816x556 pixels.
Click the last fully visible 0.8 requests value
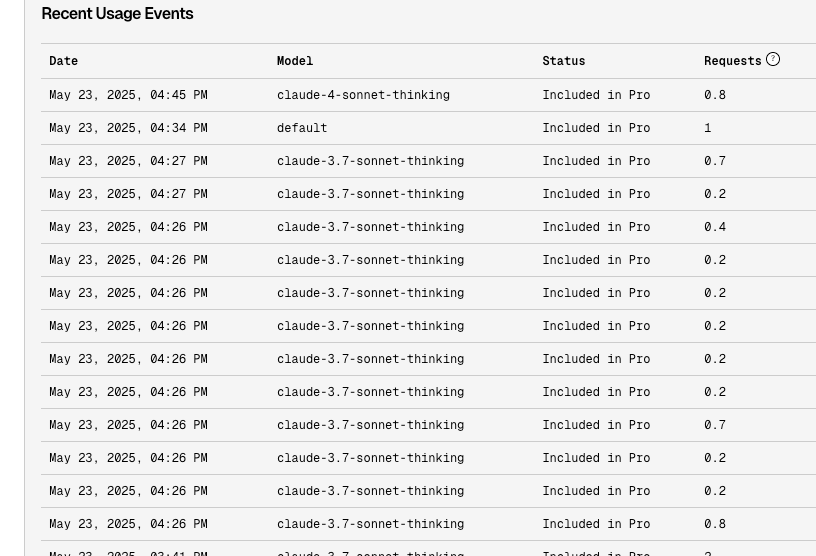(715, 524)
